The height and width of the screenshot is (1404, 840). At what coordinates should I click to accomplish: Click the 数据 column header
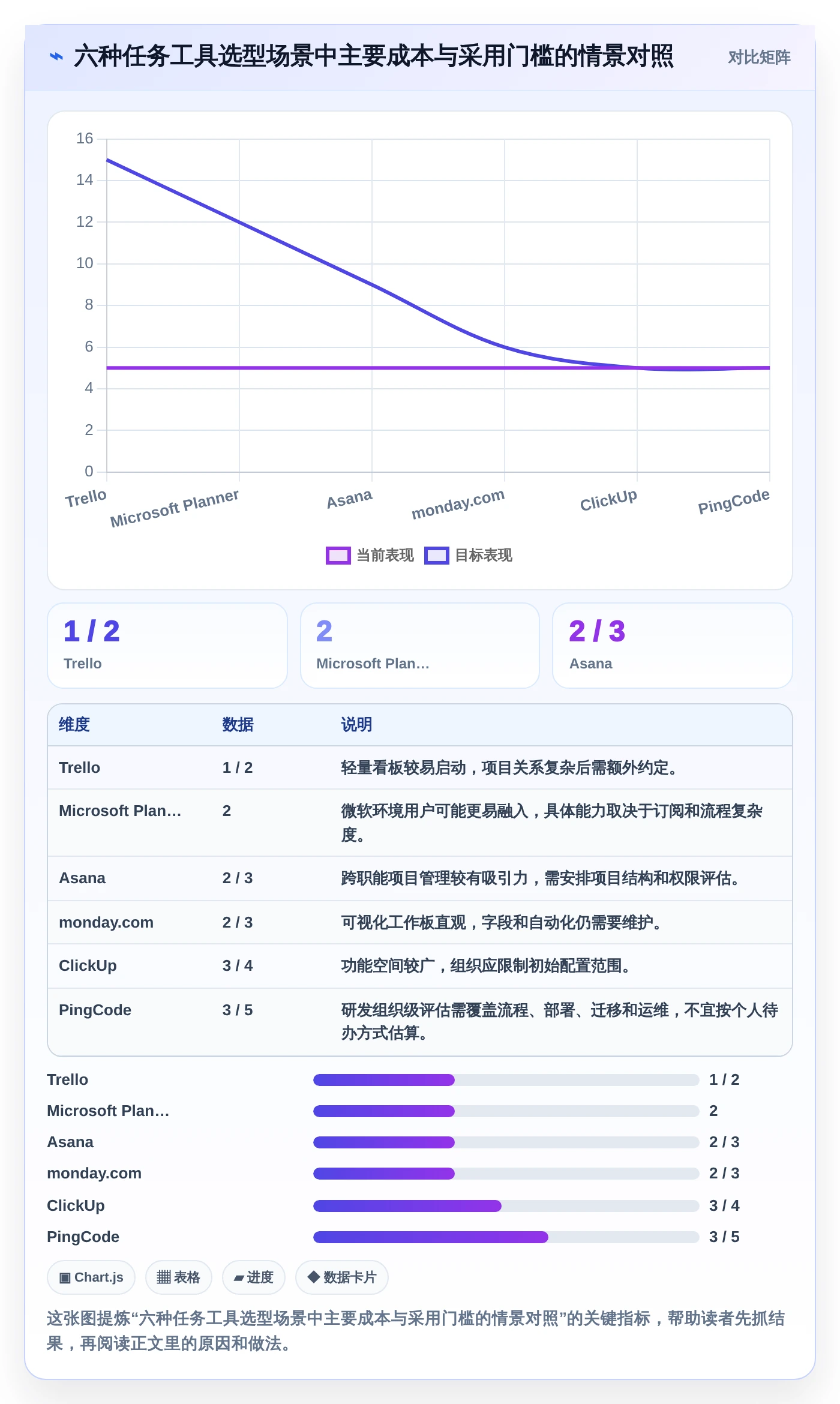click(238, 725)
